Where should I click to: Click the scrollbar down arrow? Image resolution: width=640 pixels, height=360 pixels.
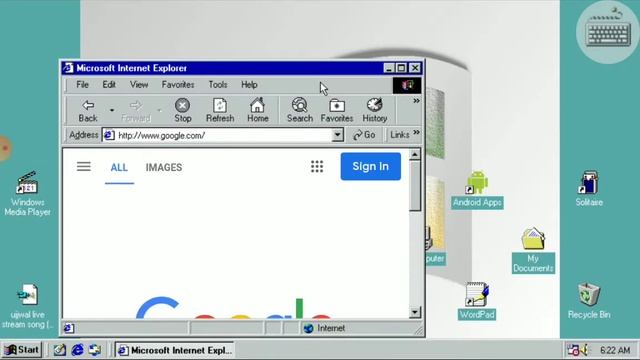[415, 312]
